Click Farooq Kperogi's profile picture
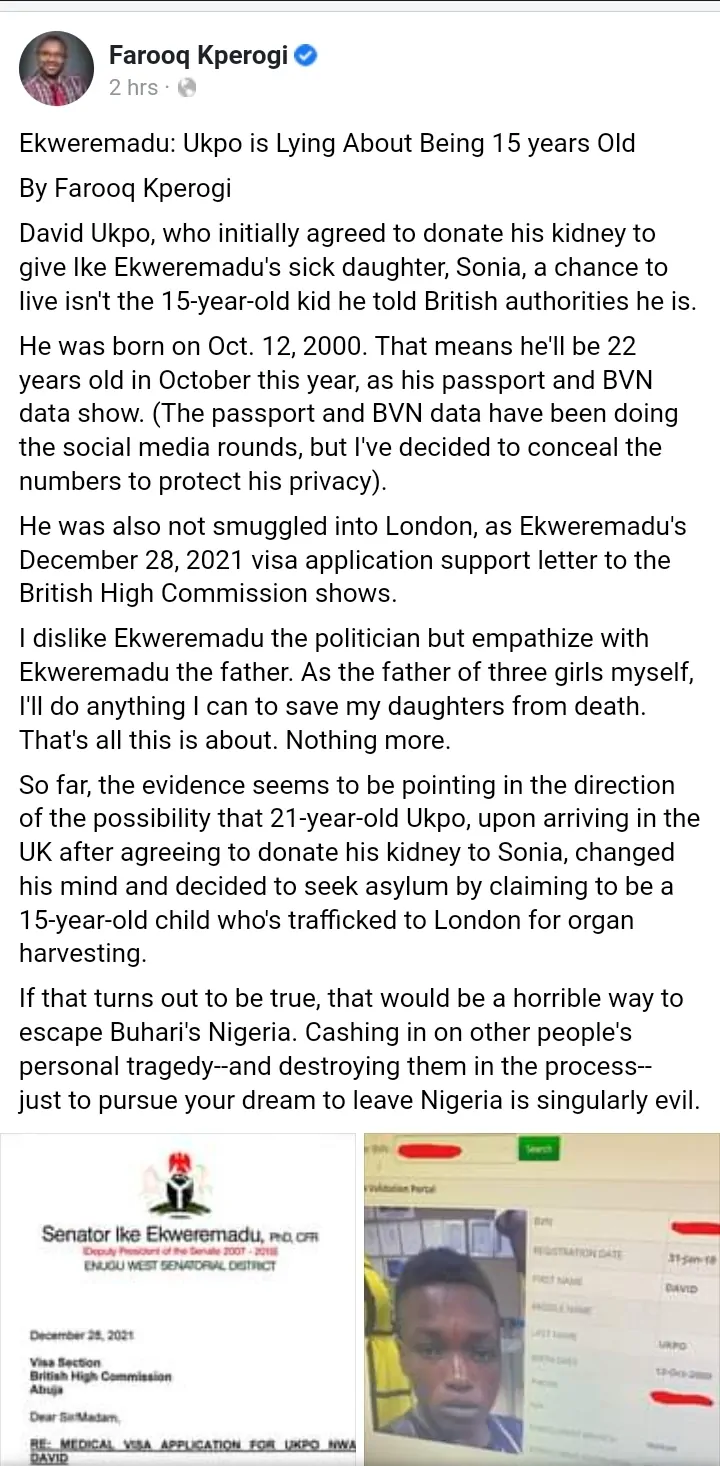This screenshot has height=1466, width=720. point(56,68)
